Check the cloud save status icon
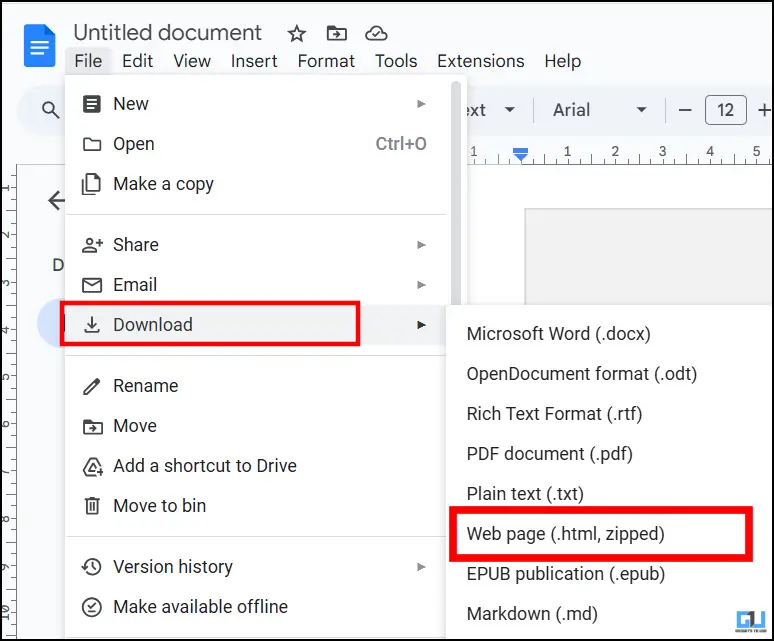774x641 pixels. (376, 34)
